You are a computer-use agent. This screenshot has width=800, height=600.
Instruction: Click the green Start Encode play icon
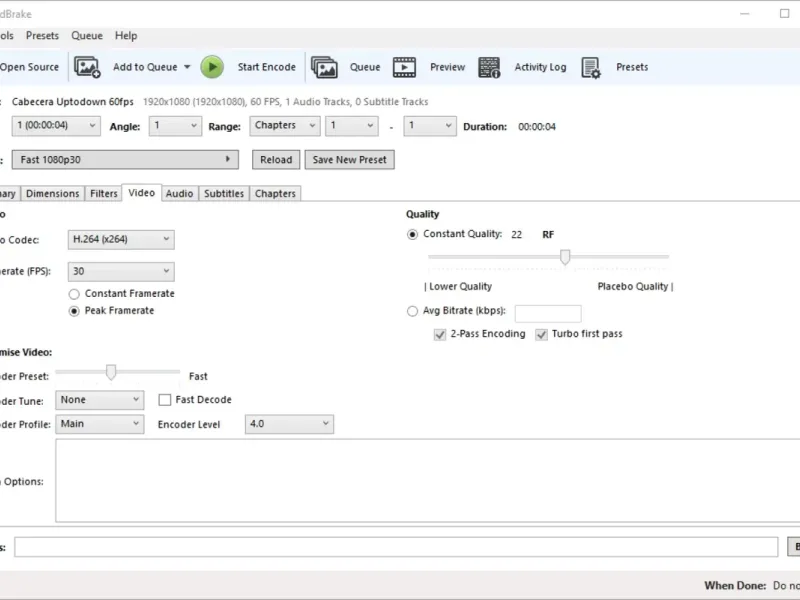tap(212, 67)
